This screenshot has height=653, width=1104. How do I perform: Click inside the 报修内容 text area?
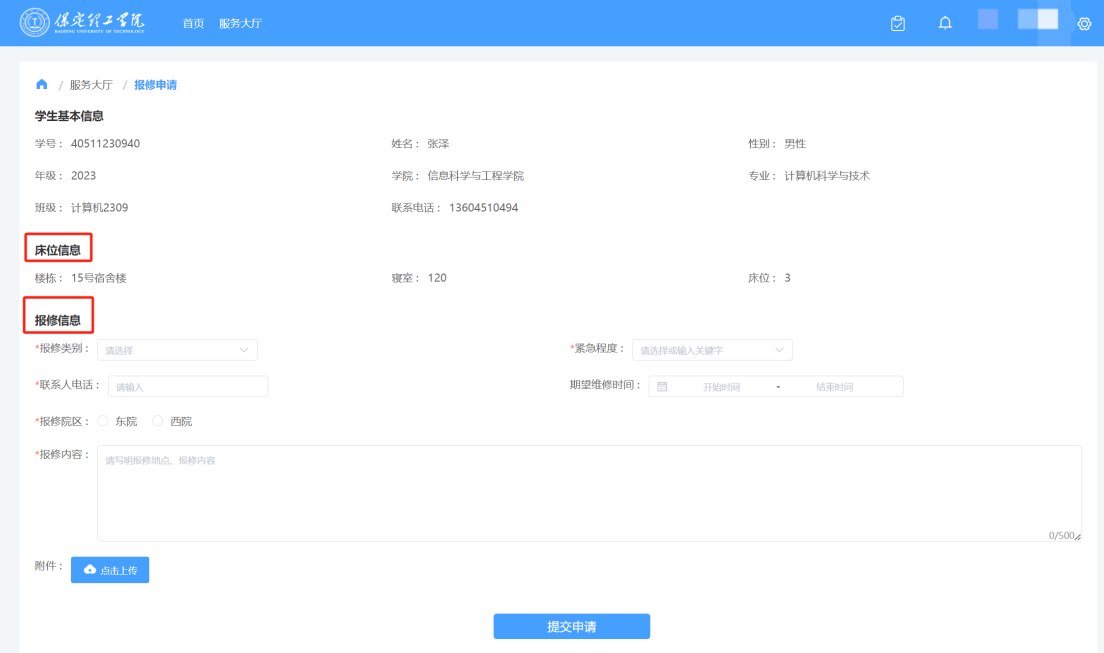pos(589,494)
